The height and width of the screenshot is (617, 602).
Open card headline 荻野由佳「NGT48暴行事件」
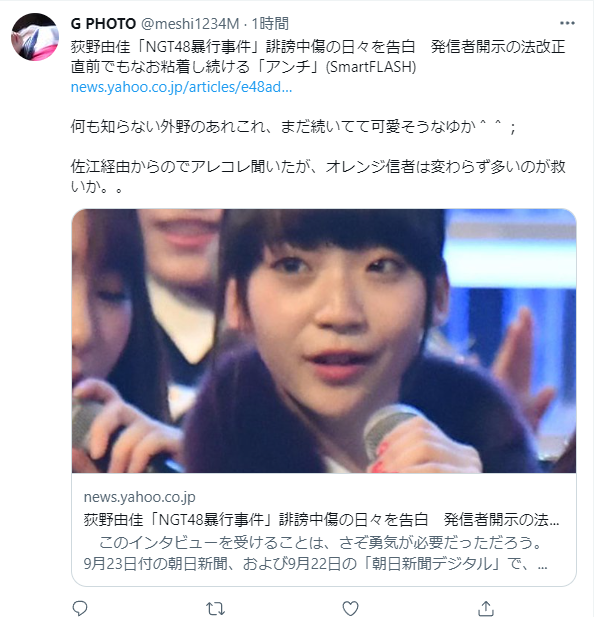(321, 520)
